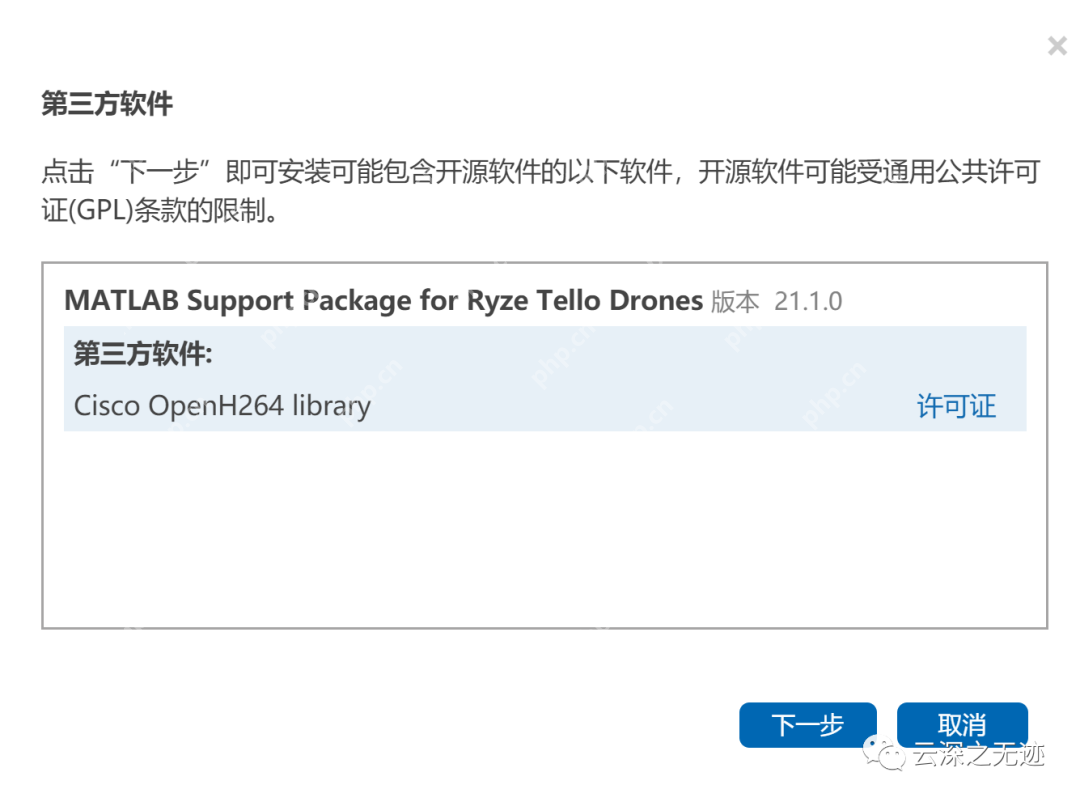
Task: Click the 下一步 button to continue
Action: 807,725
